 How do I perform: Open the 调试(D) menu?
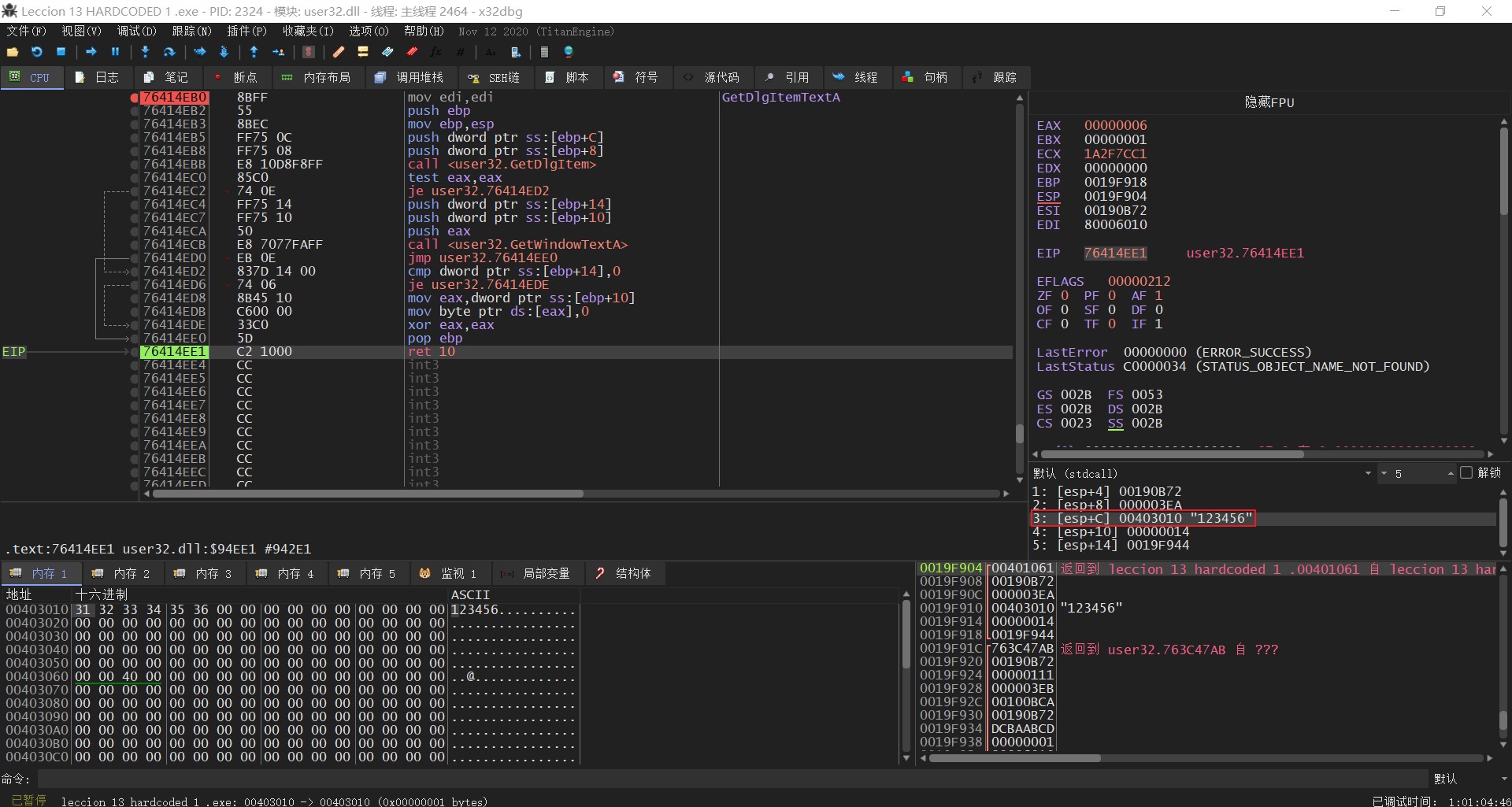pyautogui.click(x=136, y=31)
